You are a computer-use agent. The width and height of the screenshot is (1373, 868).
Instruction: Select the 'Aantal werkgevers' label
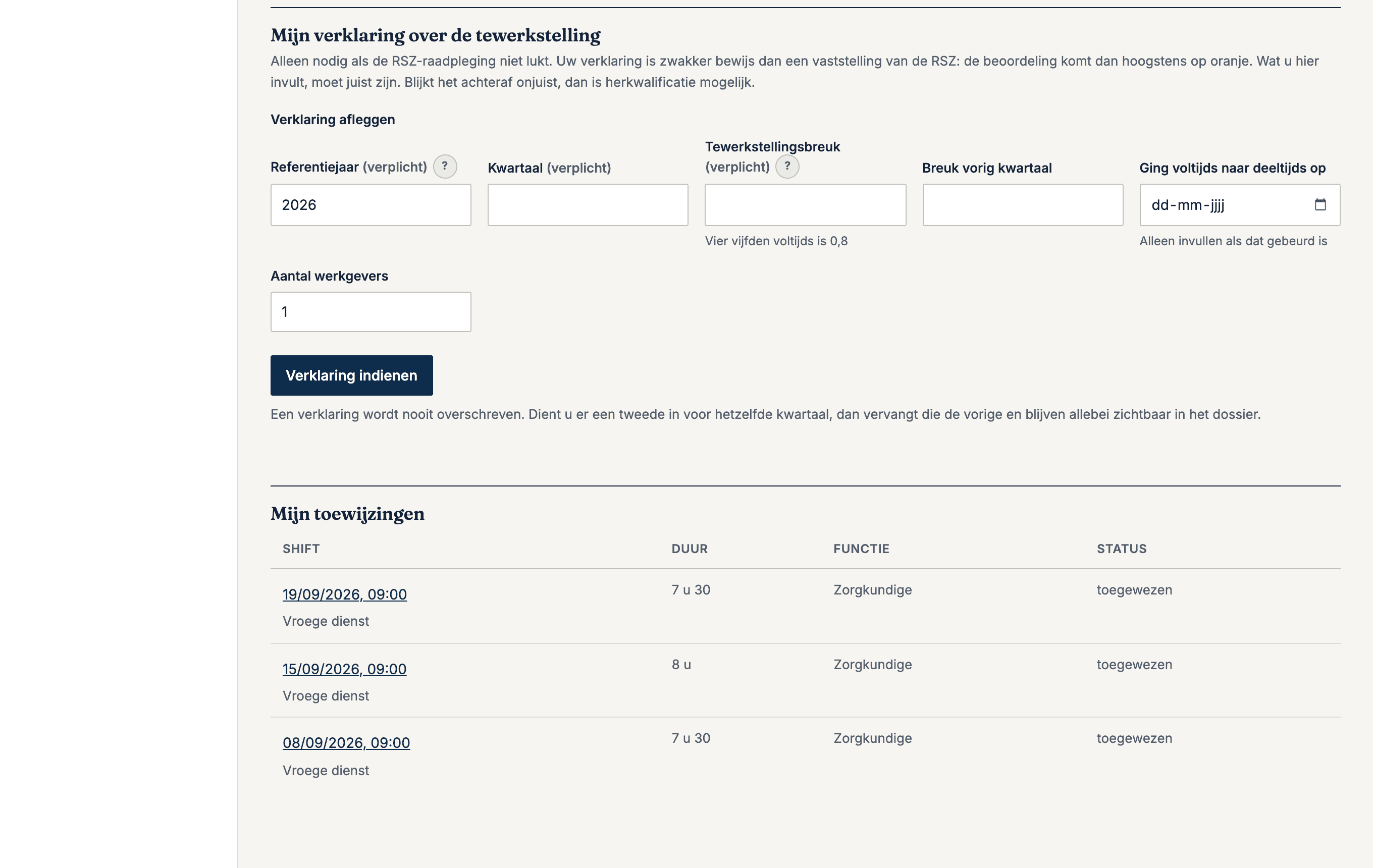tap(329, 277)
